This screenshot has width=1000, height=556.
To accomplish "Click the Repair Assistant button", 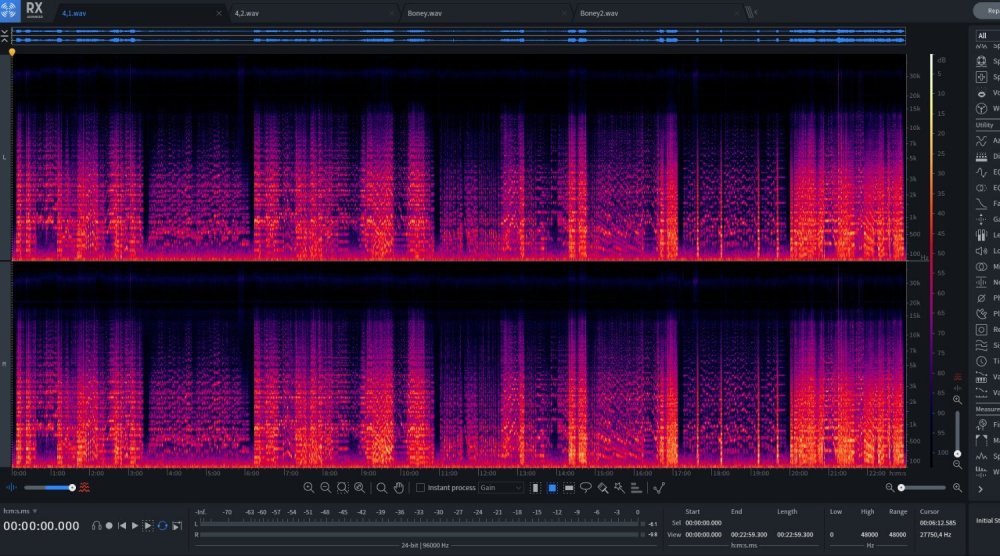I will click(x=987, y=11).
